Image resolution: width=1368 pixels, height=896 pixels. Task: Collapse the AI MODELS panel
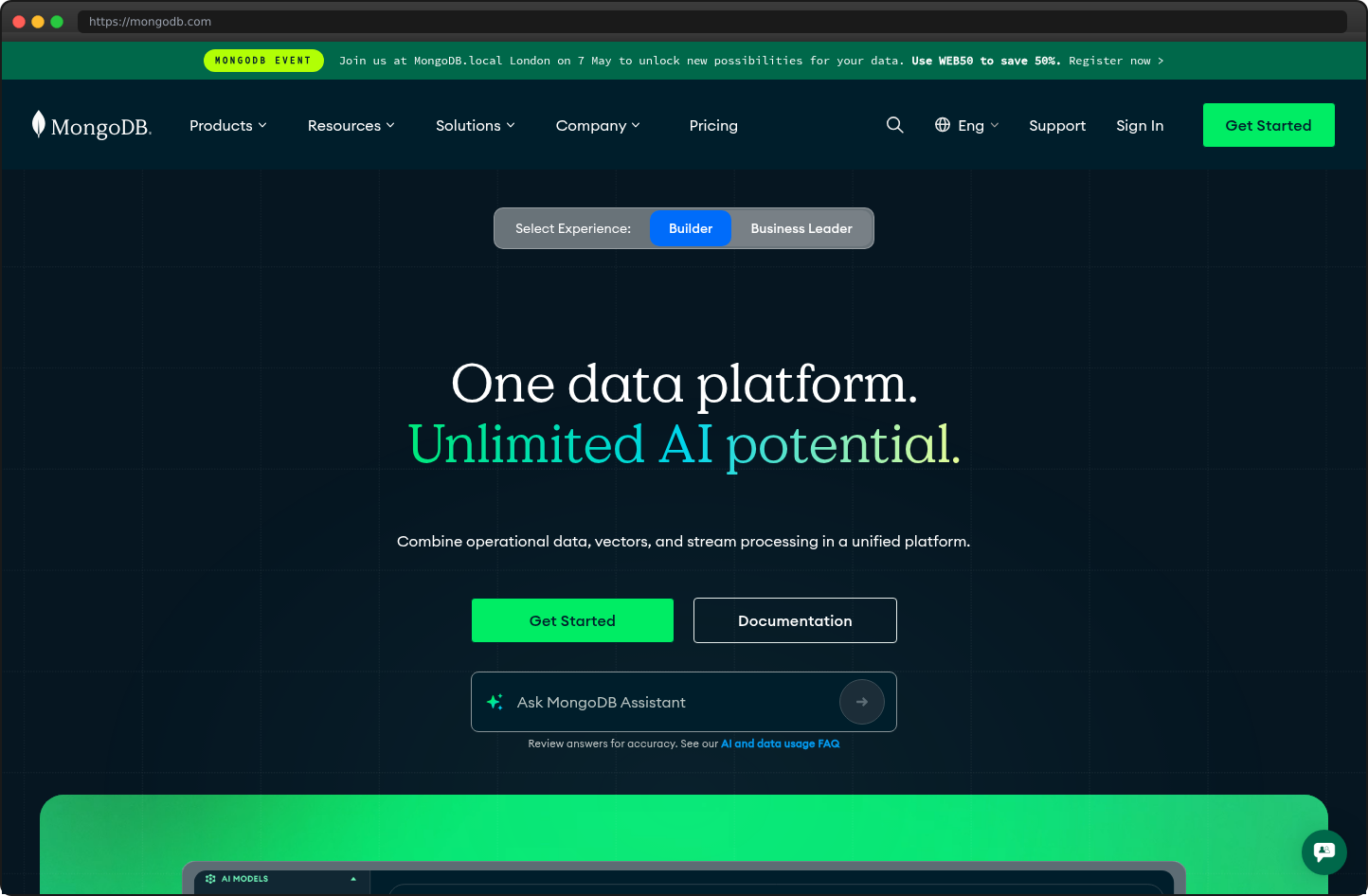pyautogui.click(x=354, y=879)
